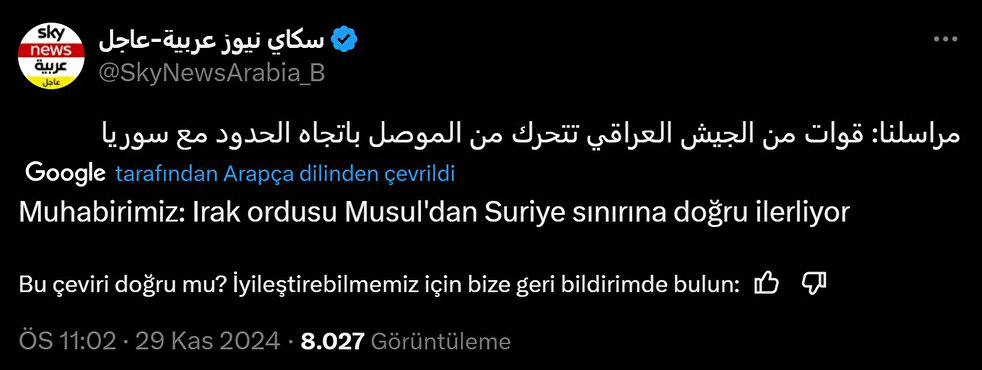Click the Google logo
The height and width of the screenshot is (370, 982).
(65, 173)
